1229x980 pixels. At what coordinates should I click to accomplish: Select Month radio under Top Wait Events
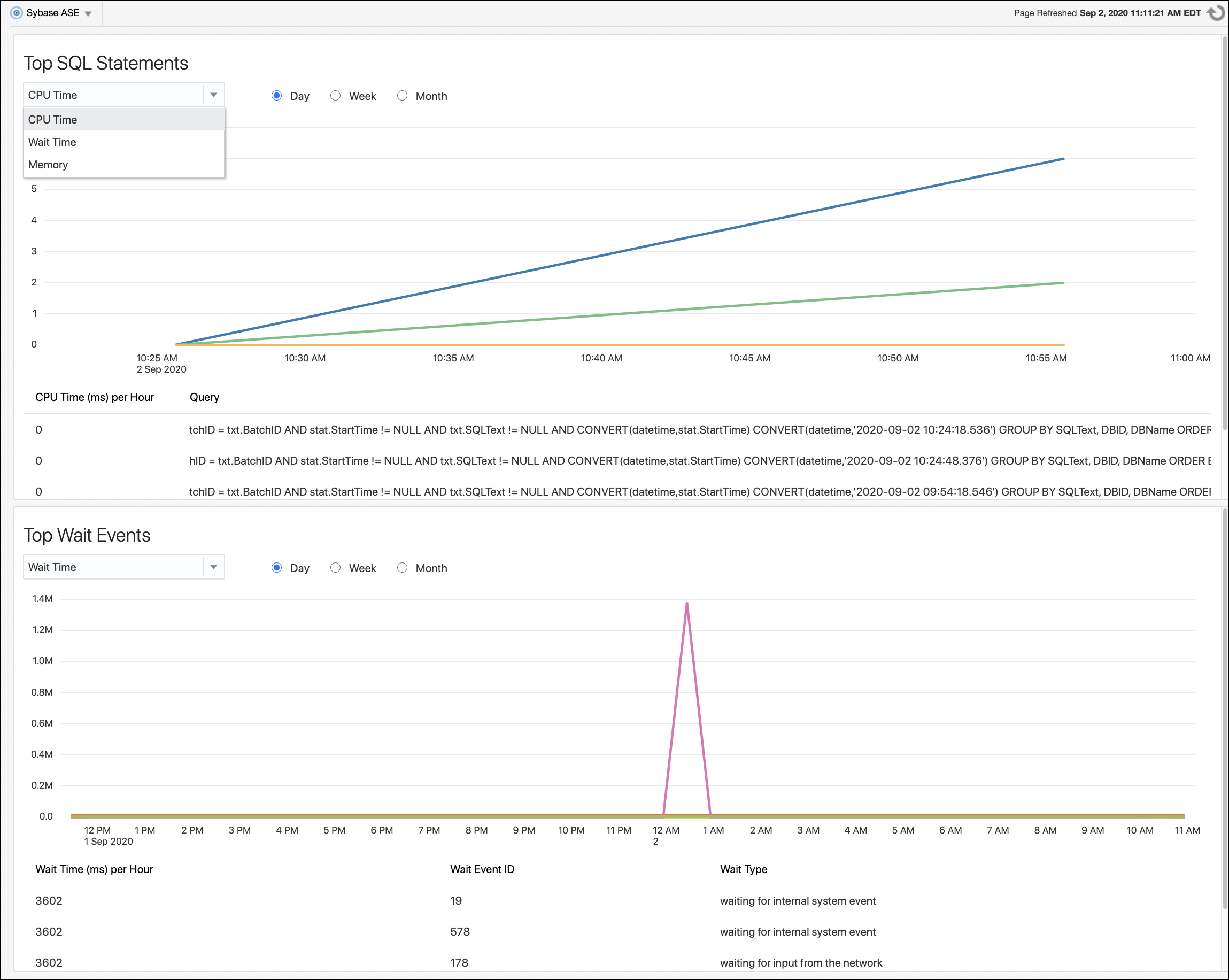(x=403, y=568)
